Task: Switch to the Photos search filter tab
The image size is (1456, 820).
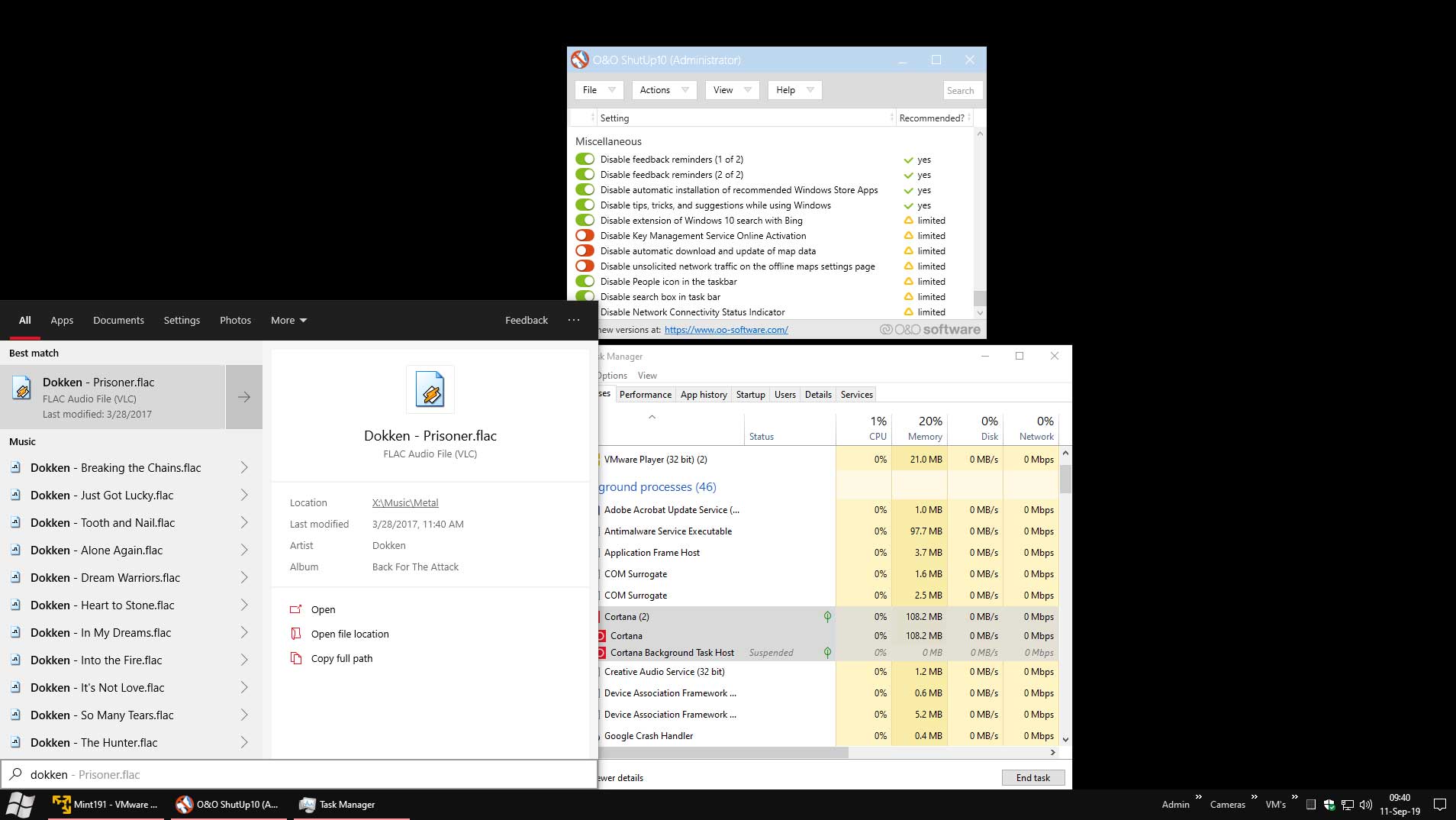Action: pos(235,320)
